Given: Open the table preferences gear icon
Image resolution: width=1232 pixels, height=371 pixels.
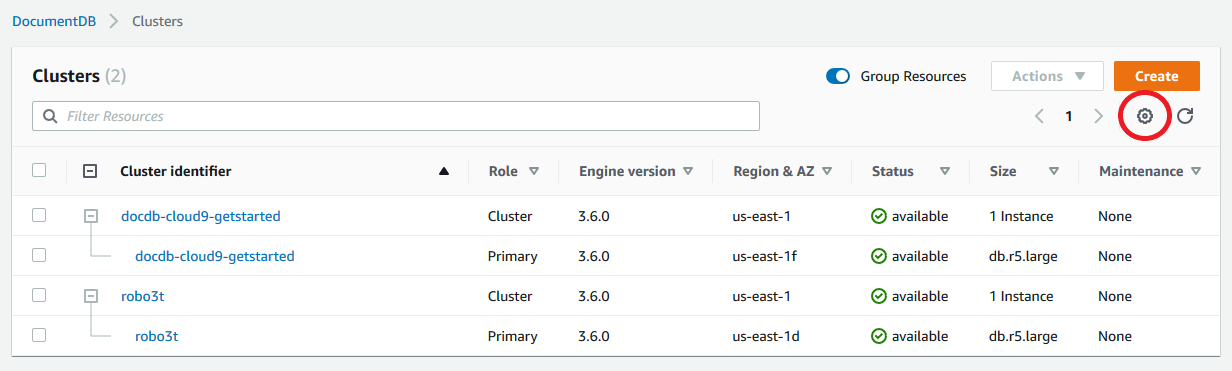Looking at the screenshot, I should [1145, 116].
